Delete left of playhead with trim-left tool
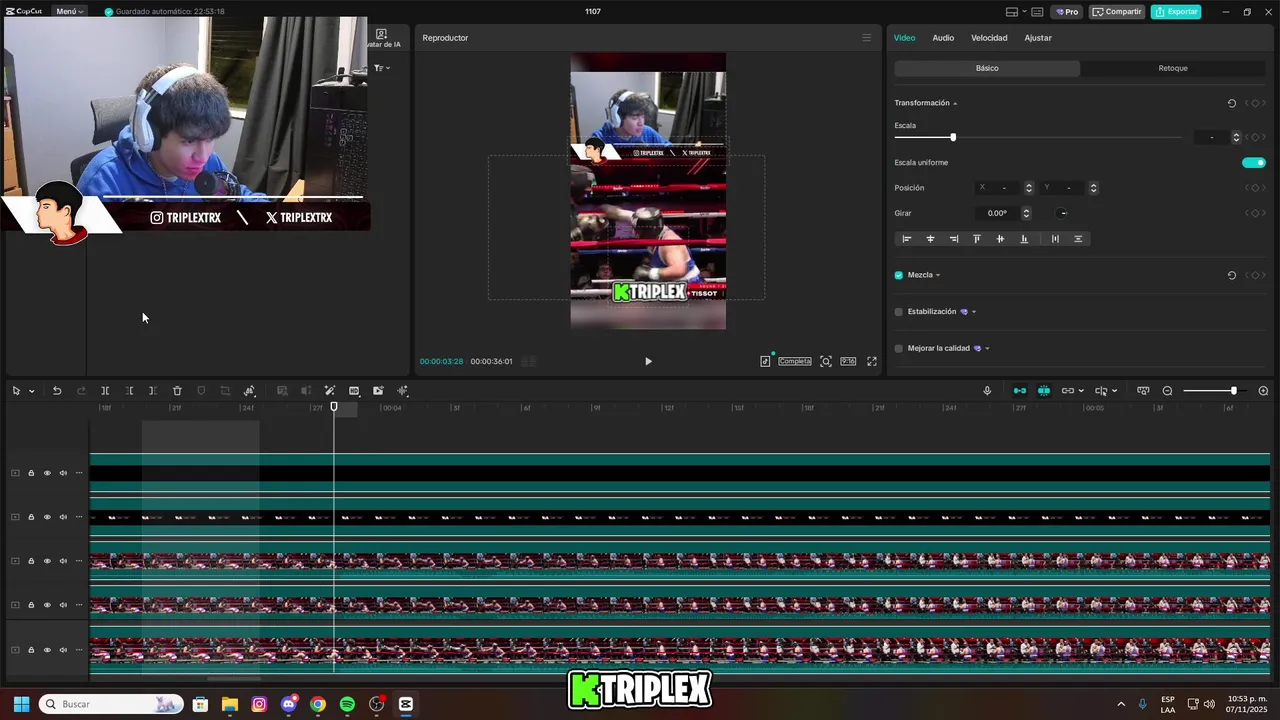 [x=129, y=391]
